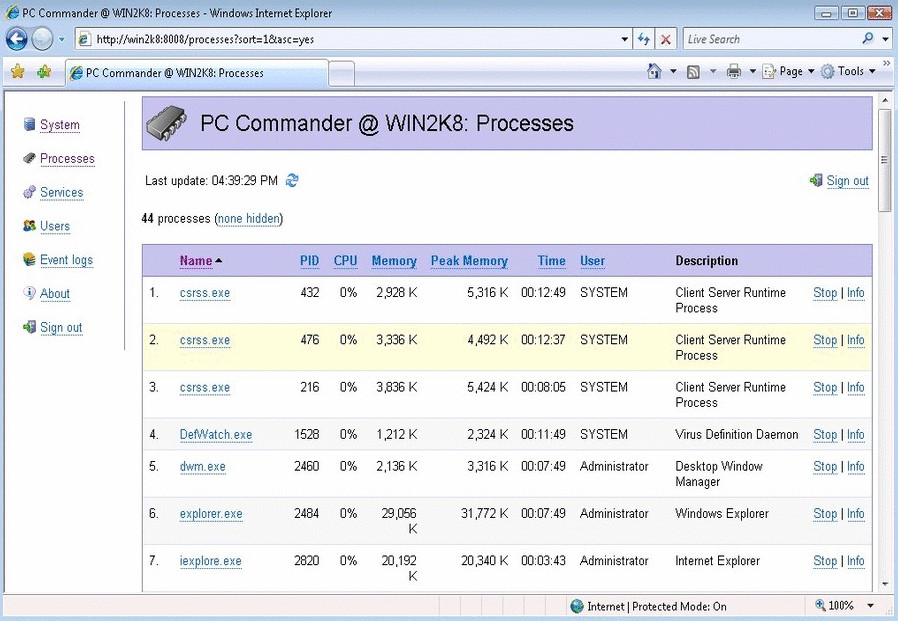Image resolution: width=898 pixels, height=621 pixels.
Task: Expand the Feeds button dropdown arrow
Action: pyautogui.click(x=712, y=72)
